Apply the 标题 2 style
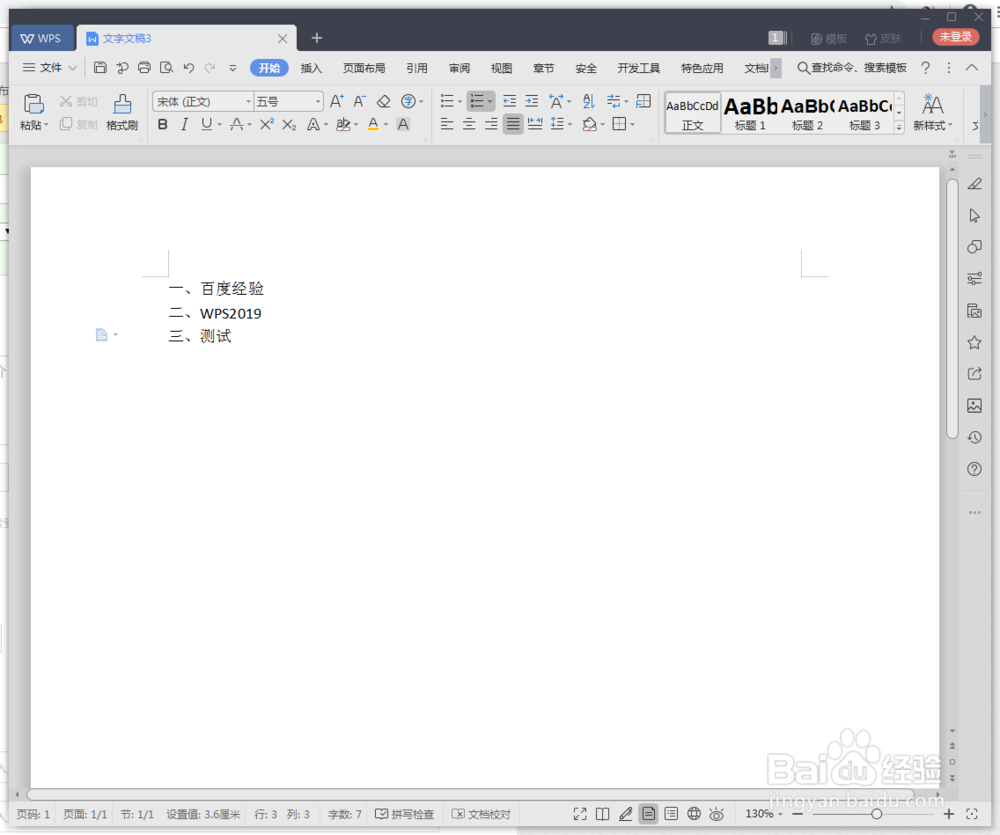 [807, 112]
